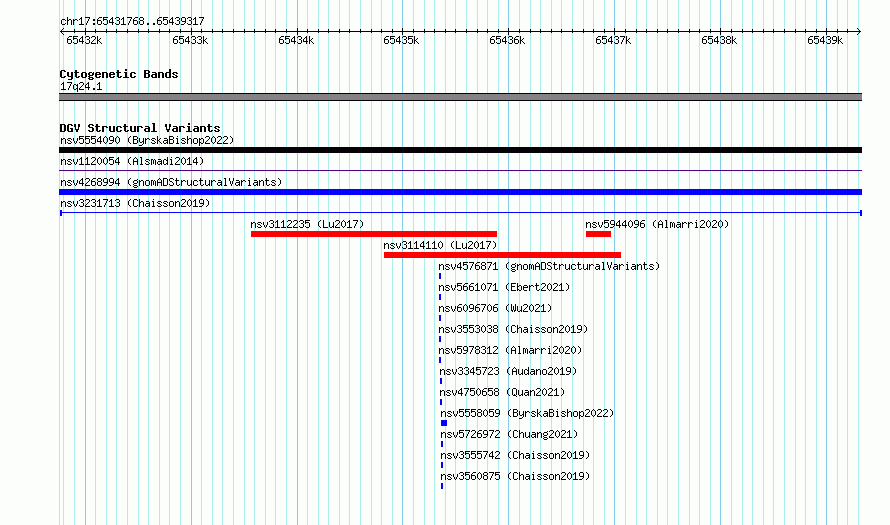The width and height of the screenshot is (890, 525).
Task: Click the 65438k ruler label
Action: tap(719, 40)
